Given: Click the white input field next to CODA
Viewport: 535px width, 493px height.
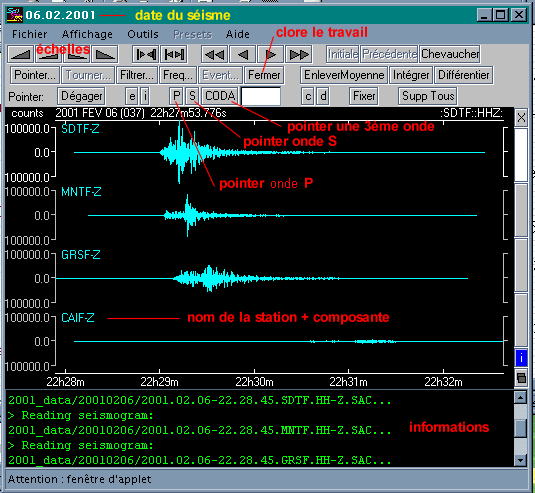Looking at the screenshot, I should tap(261, 97).
